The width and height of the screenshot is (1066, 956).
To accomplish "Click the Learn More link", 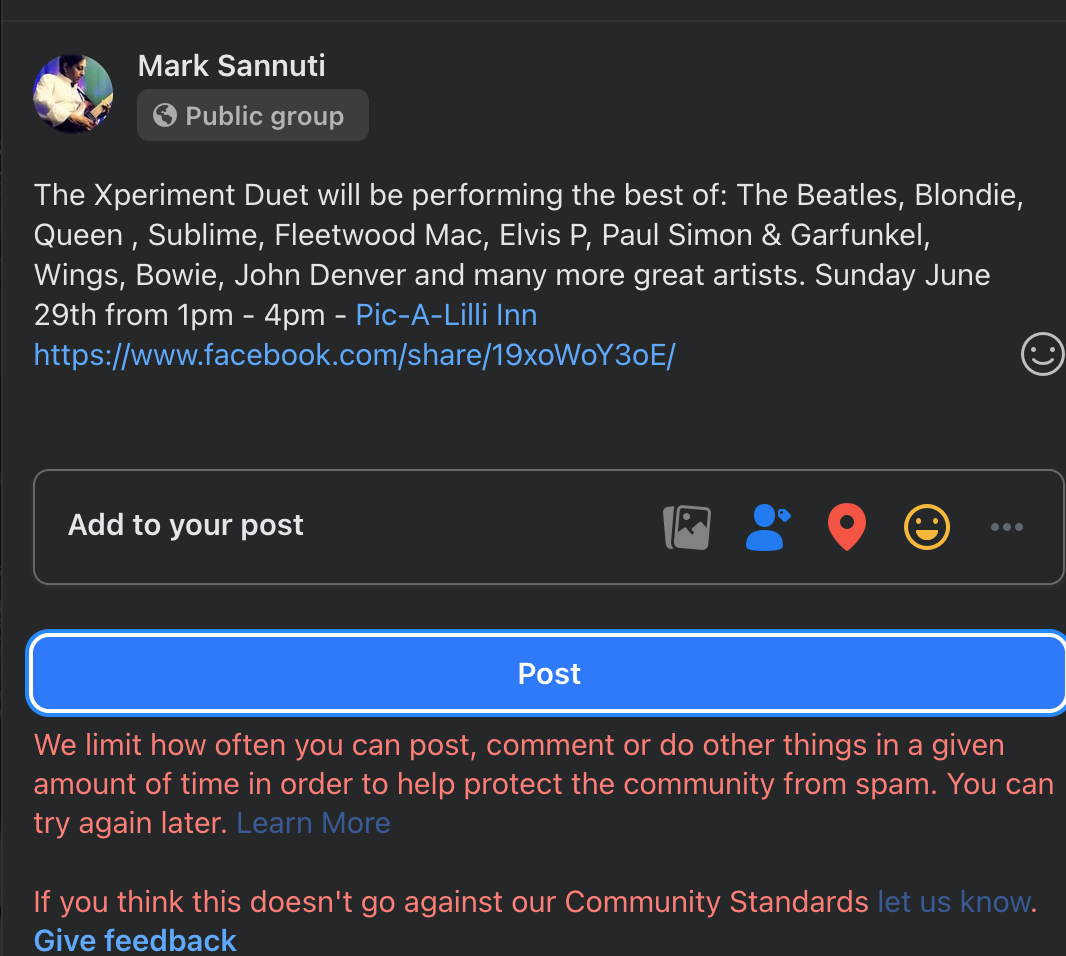I will coord(313,823).
